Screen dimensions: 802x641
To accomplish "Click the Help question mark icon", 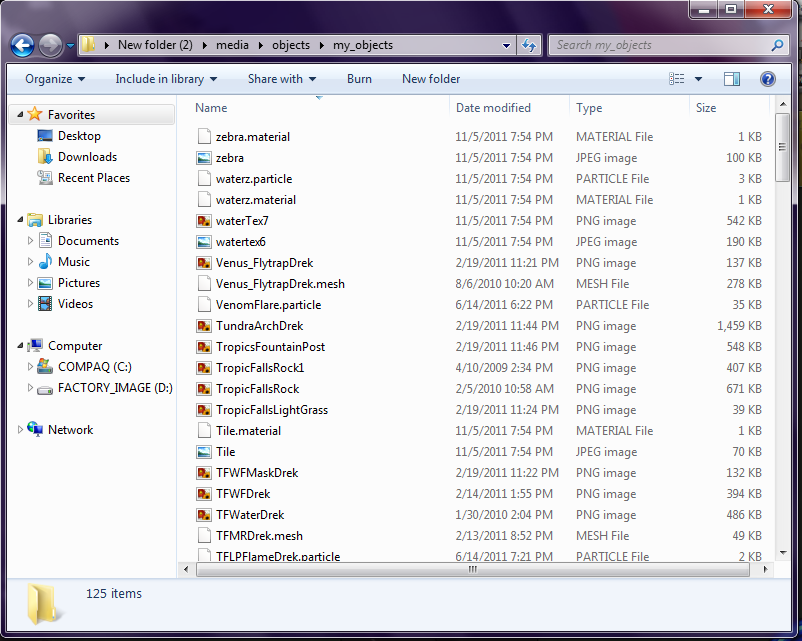I will pos(767,79).
